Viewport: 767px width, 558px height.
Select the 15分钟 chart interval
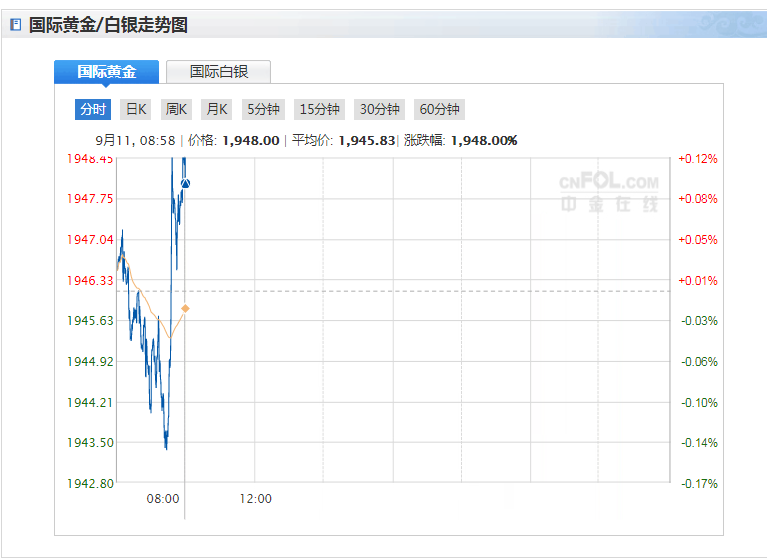coord(319,109)
